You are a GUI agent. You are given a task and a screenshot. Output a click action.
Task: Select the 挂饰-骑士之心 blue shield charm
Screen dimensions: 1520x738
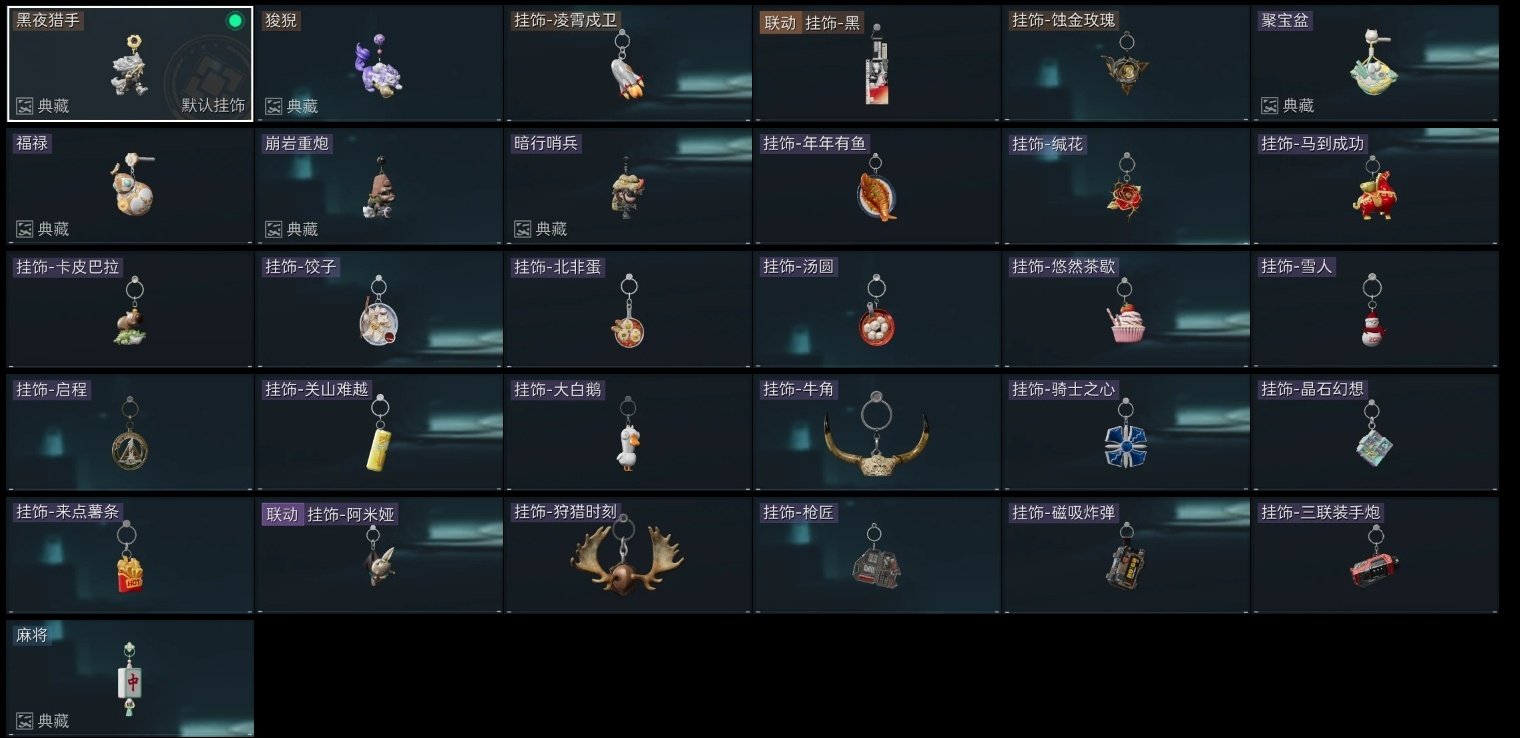click(1126, 432)
